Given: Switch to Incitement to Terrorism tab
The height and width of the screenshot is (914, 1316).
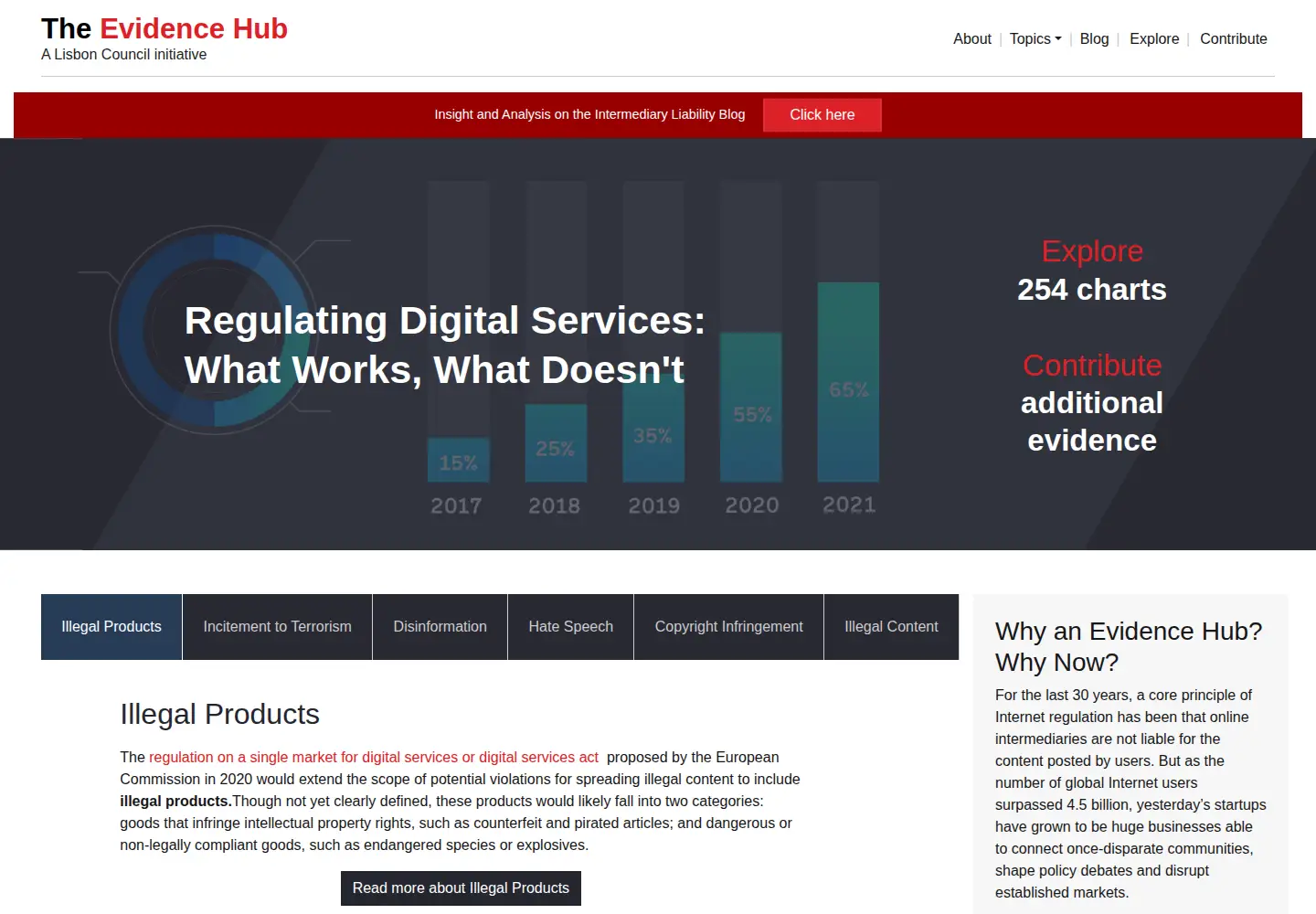Looking at the screenshot, I should coord(277,627).
